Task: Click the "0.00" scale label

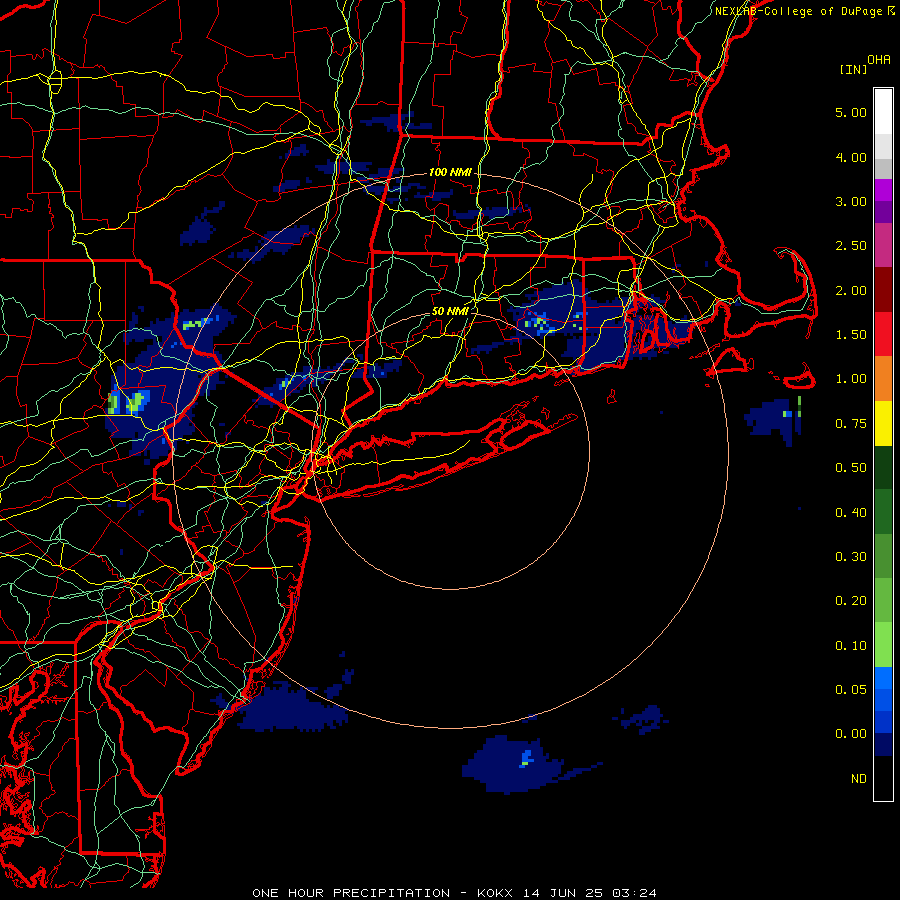Action: [x=851, y=734]
